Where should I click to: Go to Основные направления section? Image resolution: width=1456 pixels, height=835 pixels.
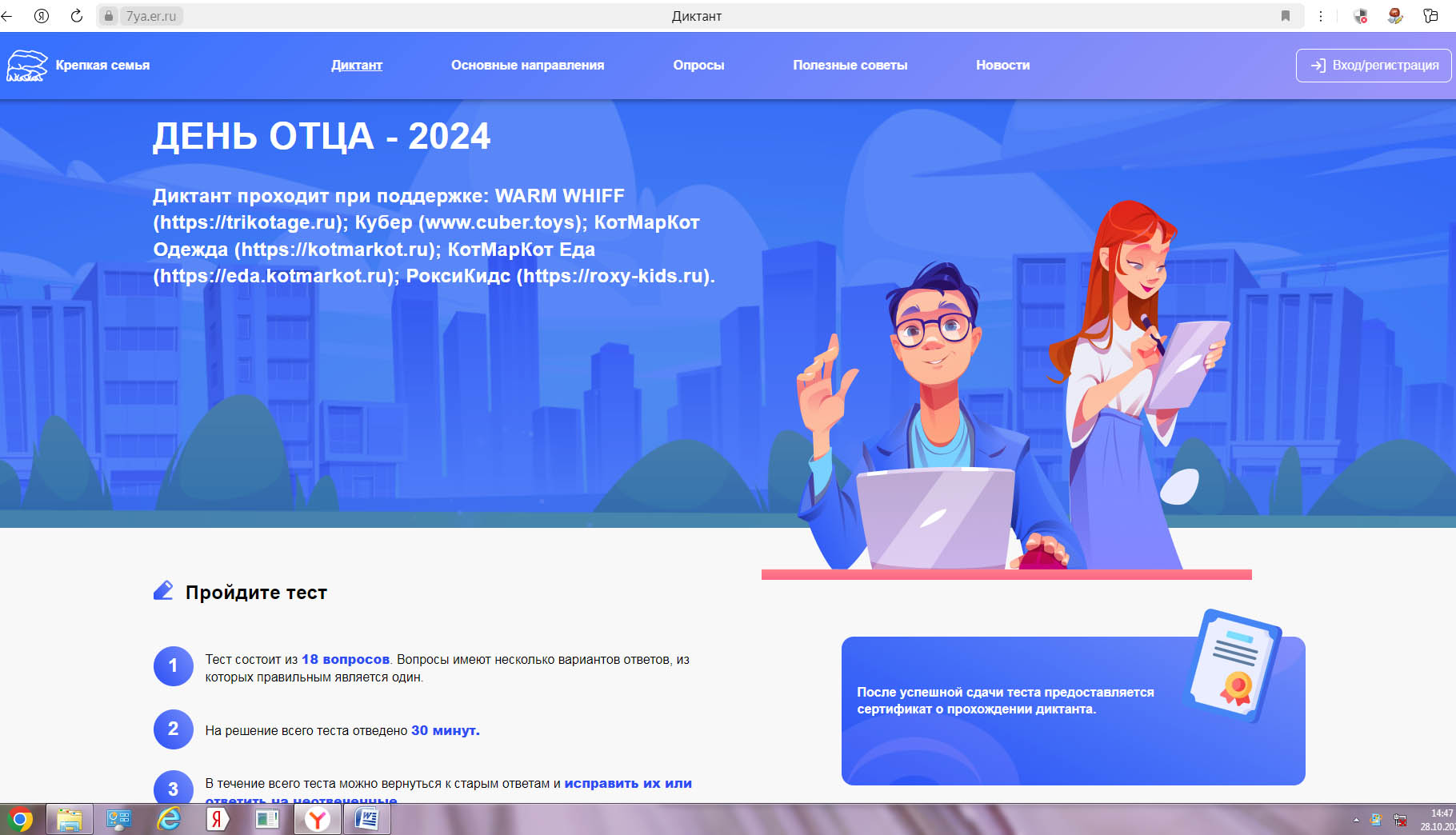(527, 66)
